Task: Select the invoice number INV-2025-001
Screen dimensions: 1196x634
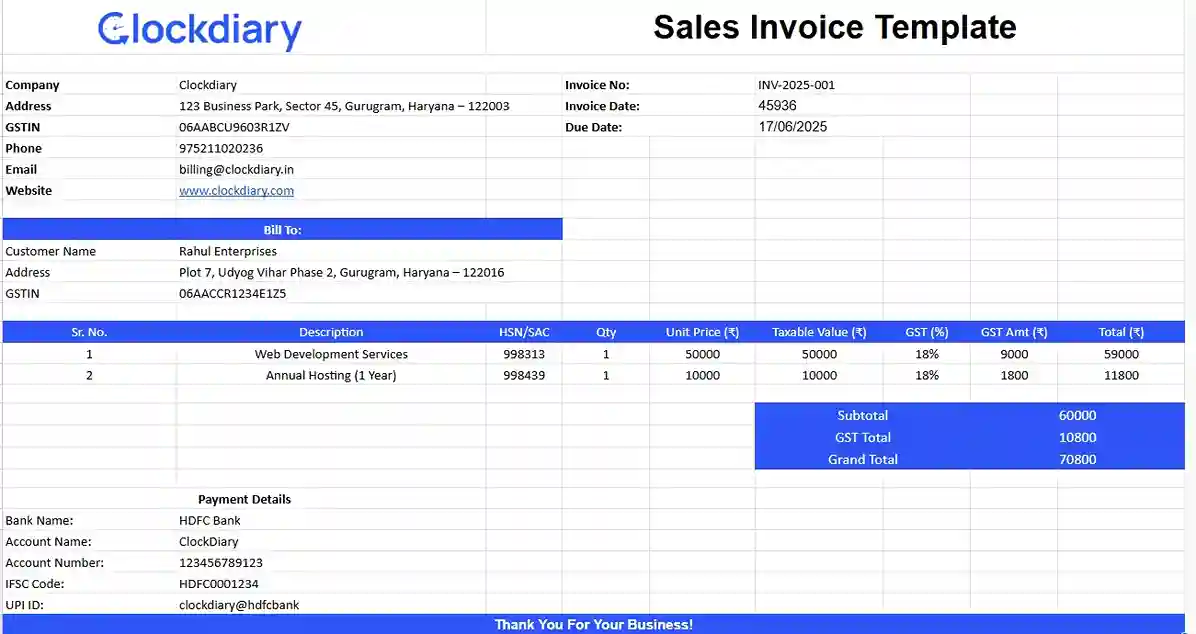Action: point(796,85)
